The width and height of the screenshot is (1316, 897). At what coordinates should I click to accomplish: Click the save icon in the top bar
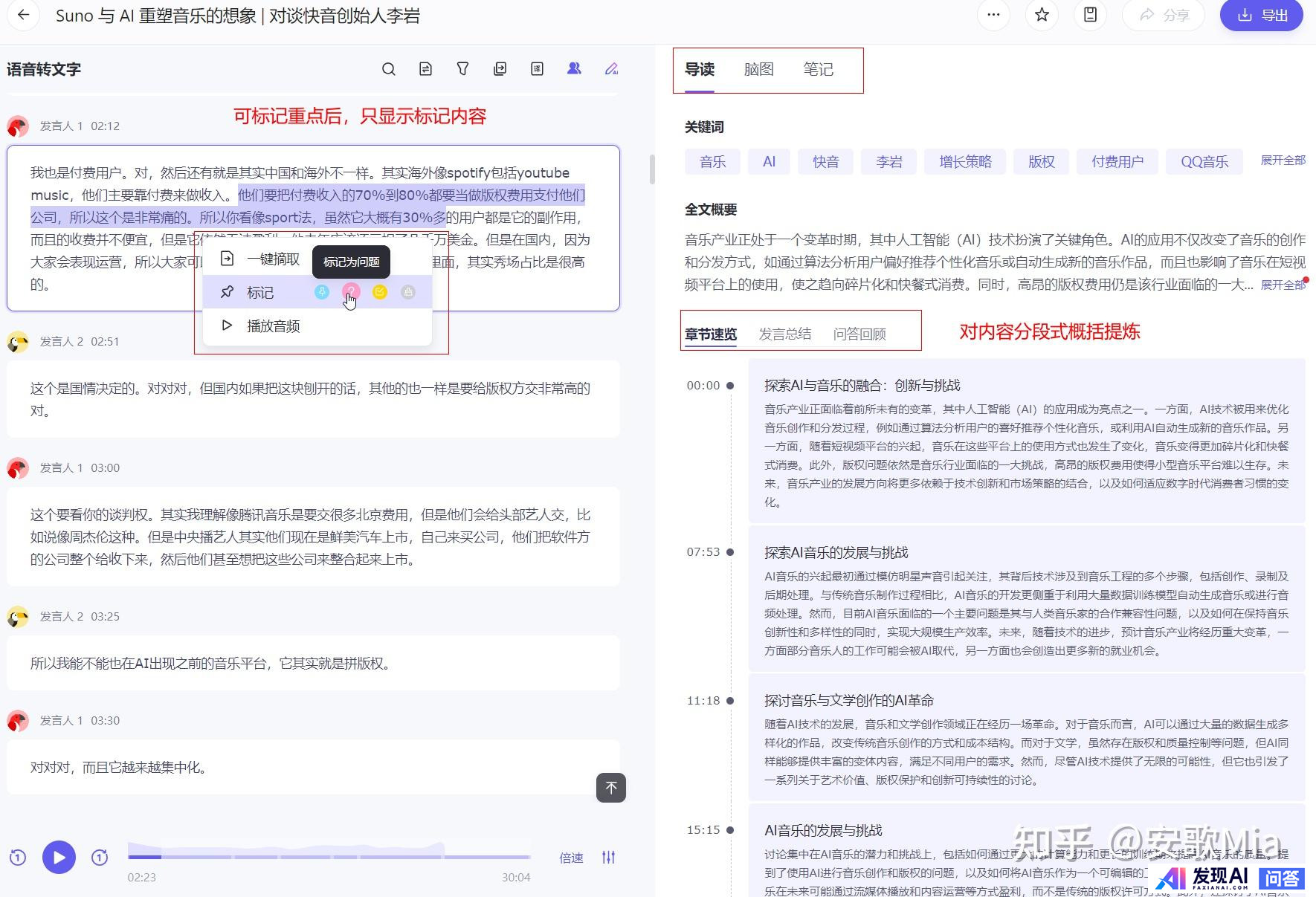coord(1090,15)
